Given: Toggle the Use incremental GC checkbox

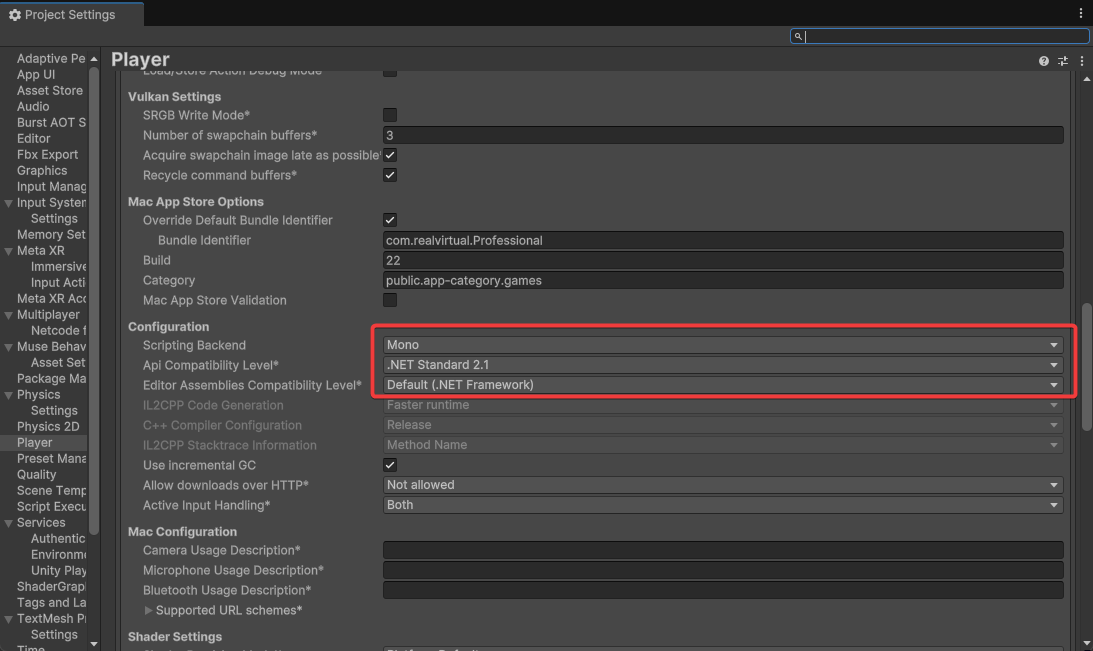Looking at the screenshot, I should (390, 465).
